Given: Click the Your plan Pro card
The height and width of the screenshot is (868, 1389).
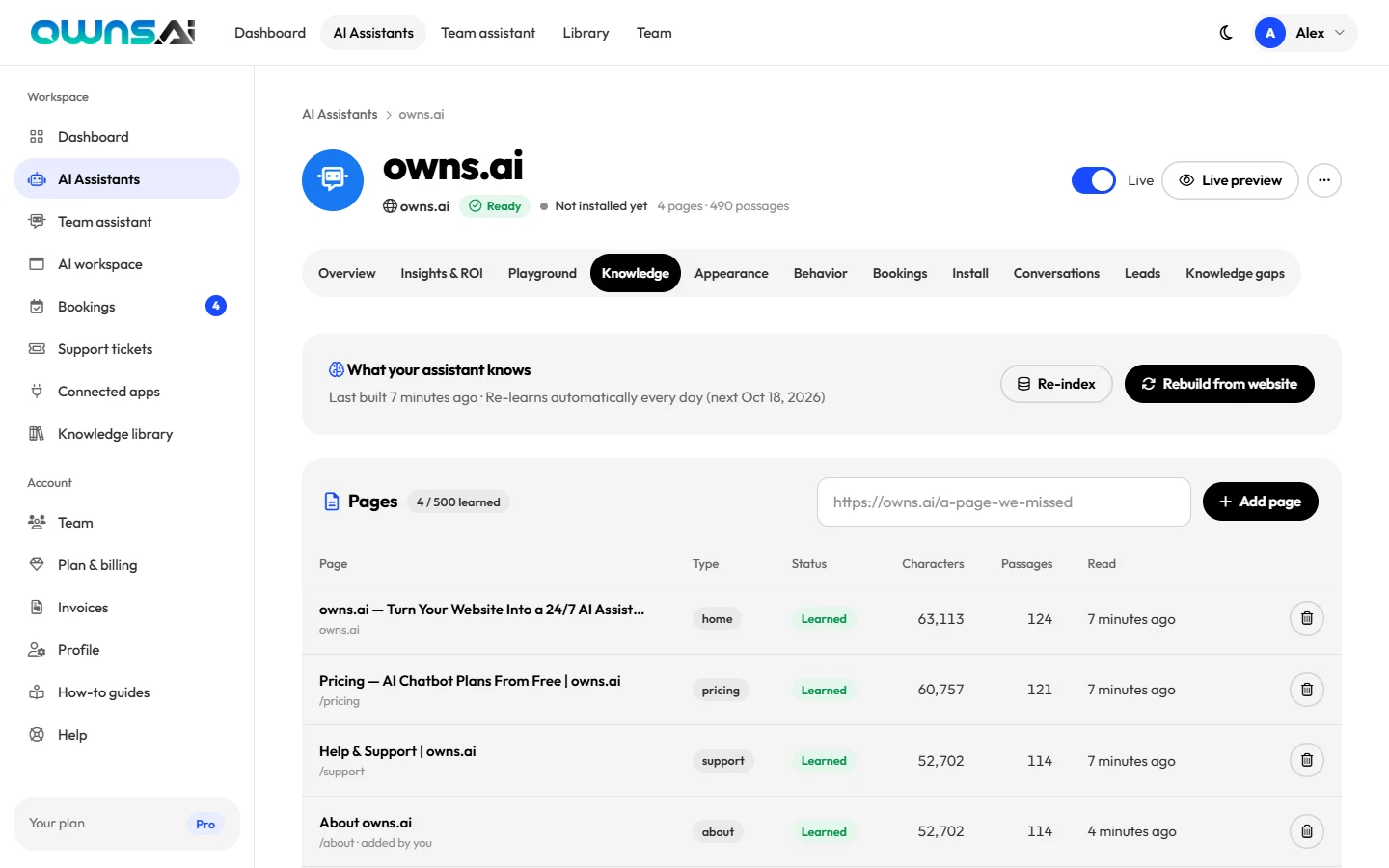Looking at the screenshot, I should [x=126, y=824].
